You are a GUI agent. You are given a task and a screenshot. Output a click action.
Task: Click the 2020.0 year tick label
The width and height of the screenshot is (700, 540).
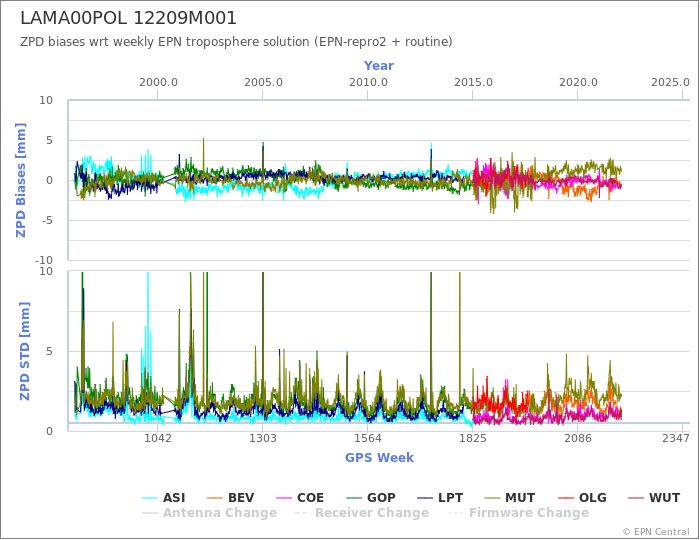tap(578, 83)
